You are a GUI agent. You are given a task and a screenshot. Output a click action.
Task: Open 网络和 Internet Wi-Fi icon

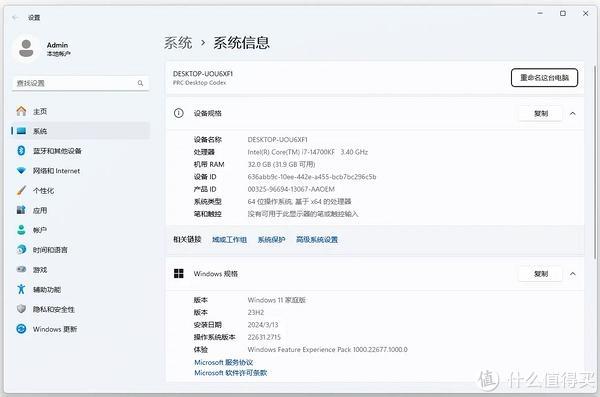click(x=21, y=171)
